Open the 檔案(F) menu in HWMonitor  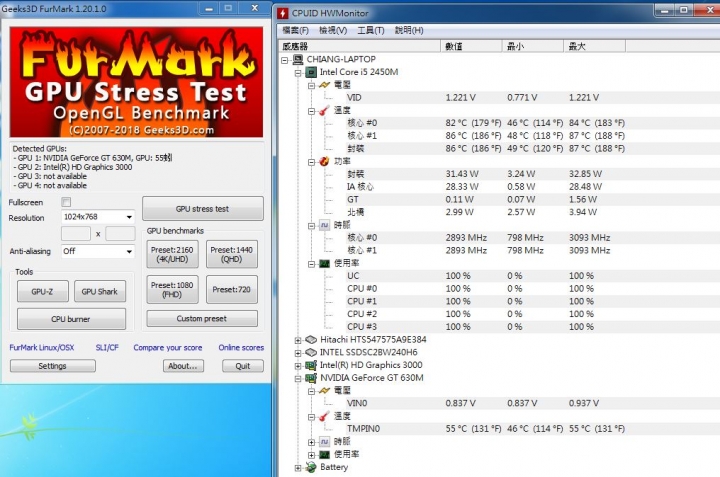[295, 30]
